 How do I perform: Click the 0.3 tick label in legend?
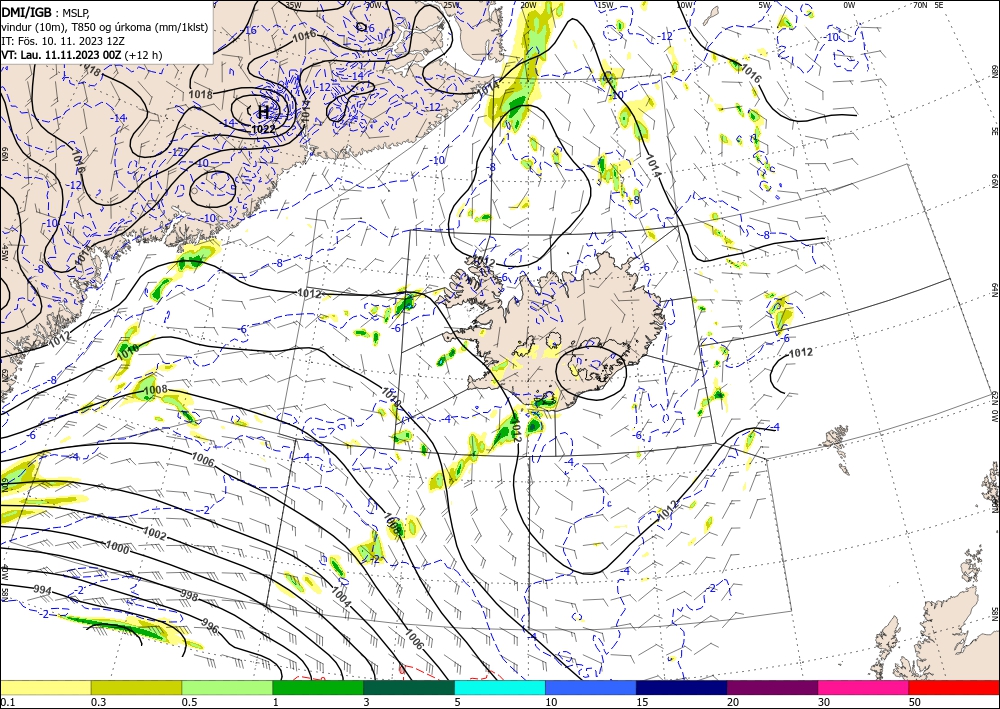[x=98, y=702]
